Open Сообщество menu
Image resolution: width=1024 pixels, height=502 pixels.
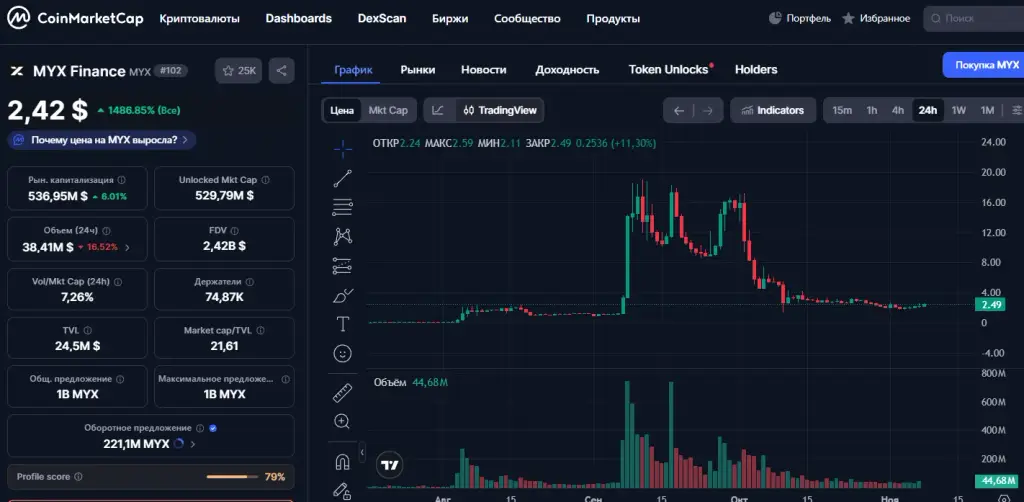tap(528, 19)
